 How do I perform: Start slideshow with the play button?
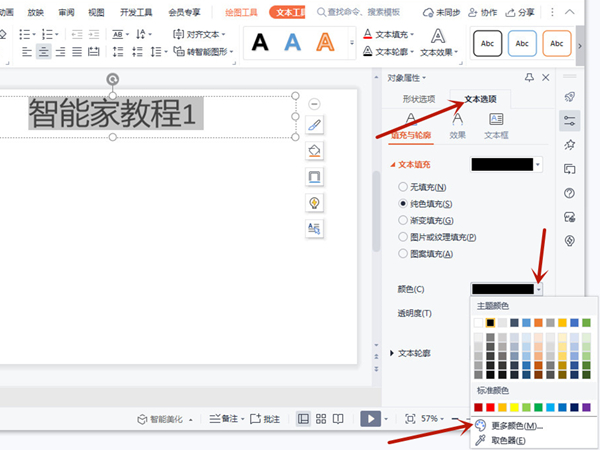point(370,418)
